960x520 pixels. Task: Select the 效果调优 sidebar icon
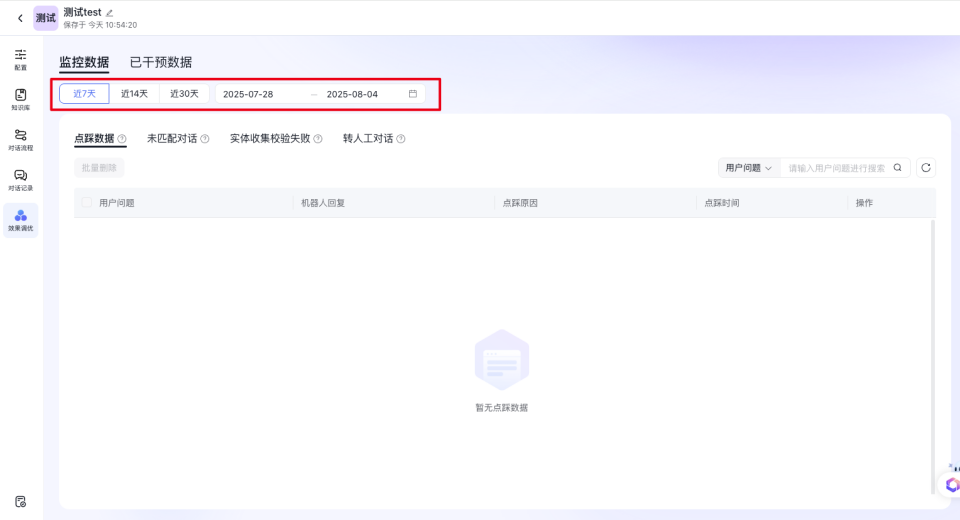[x=21, y=218]
